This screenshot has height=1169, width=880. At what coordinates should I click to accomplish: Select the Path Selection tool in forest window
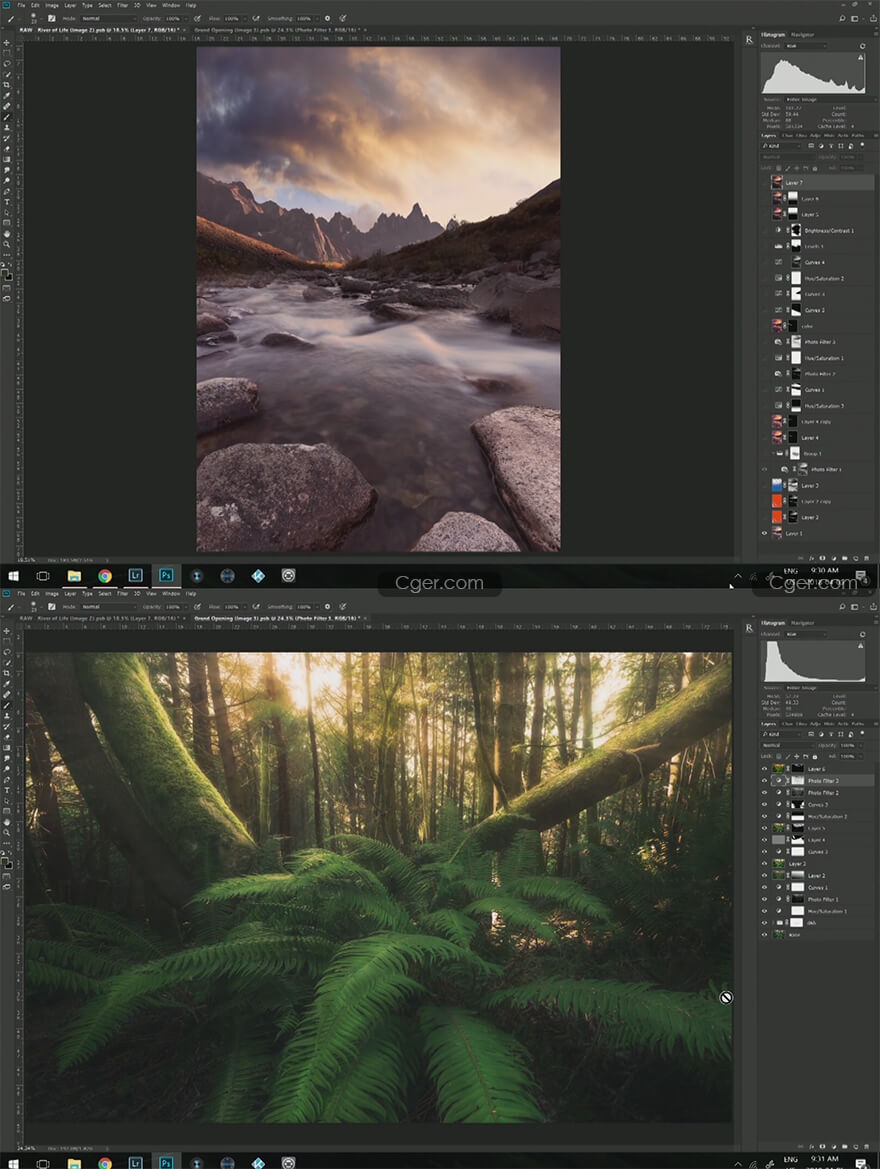(x=7, y=800)
